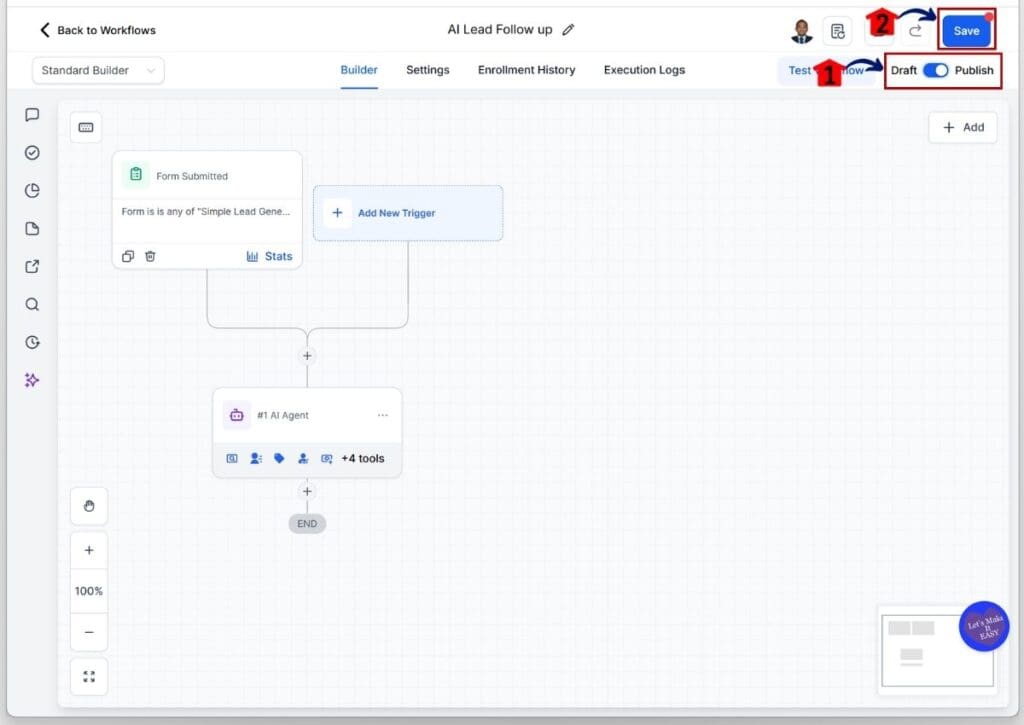Switch to the Settings tab
This screenshot has height=725, width=1024.
pos(428,70)
